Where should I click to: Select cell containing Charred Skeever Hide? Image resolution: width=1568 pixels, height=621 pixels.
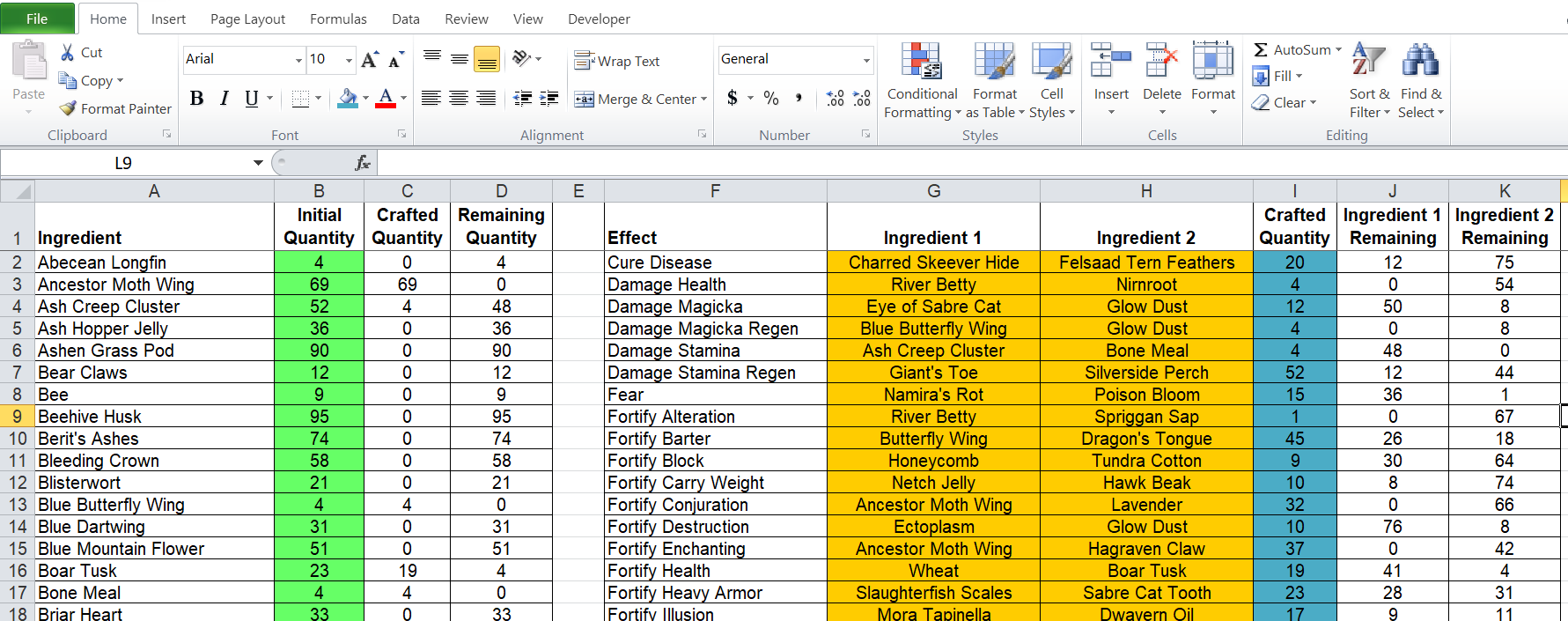pyautogui.click(x=933, y=262)
